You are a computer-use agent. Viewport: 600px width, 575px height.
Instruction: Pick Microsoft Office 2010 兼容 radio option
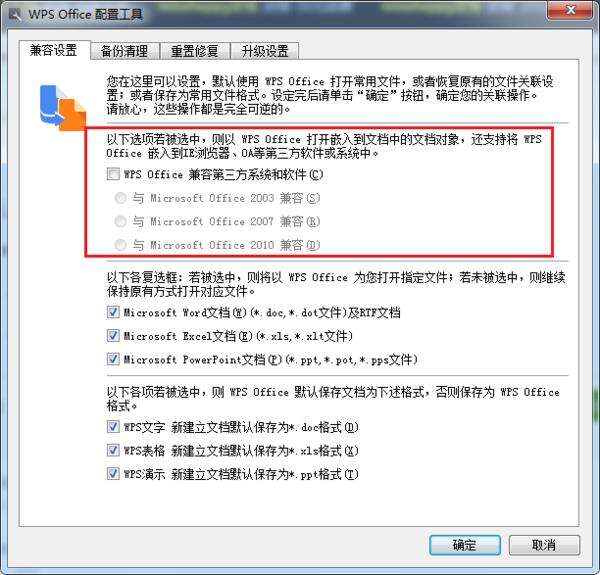click(x=121, y=244)
